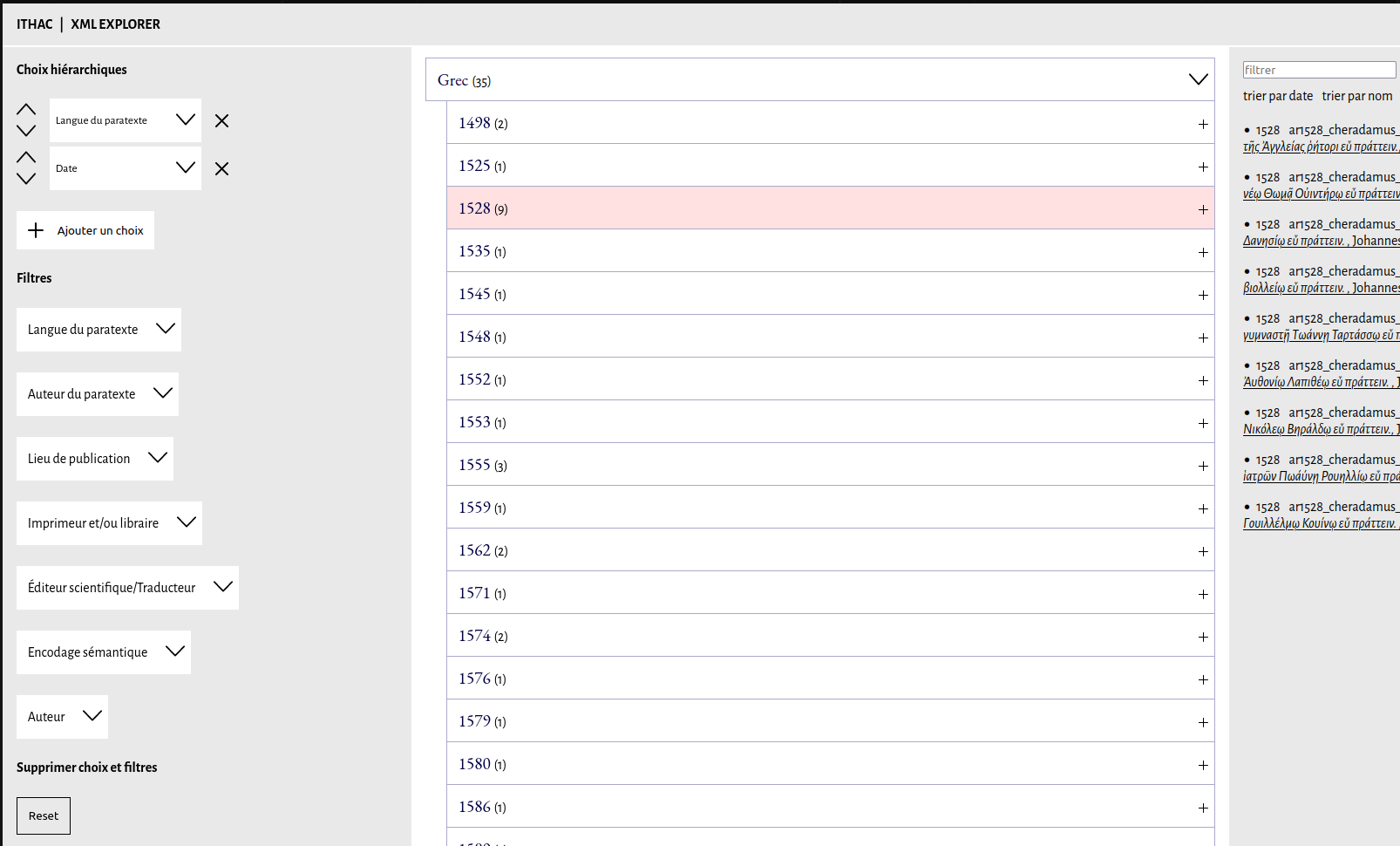Screen dimensions: 1400x846
Task: Click the filtrer text input field
Action: 1318,70
